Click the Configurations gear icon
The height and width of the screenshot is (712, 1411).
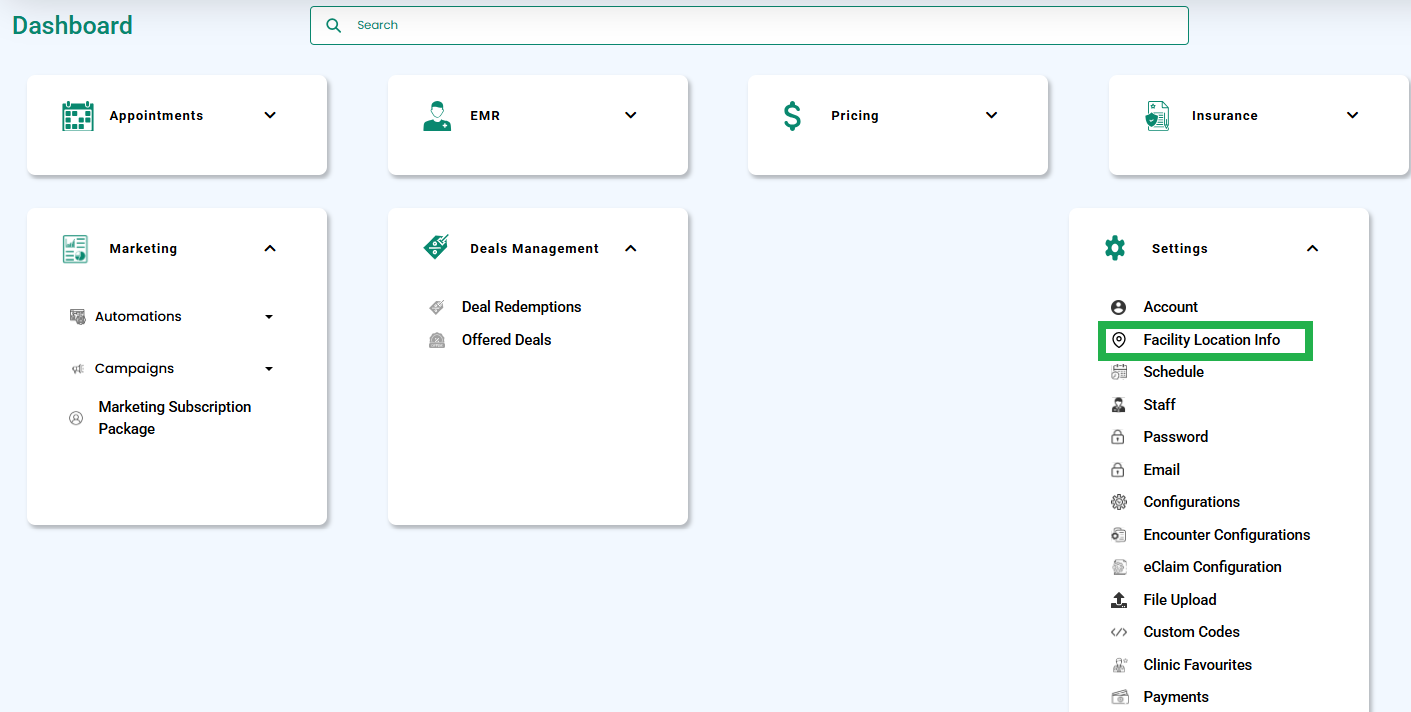[x=1119, y=502]
